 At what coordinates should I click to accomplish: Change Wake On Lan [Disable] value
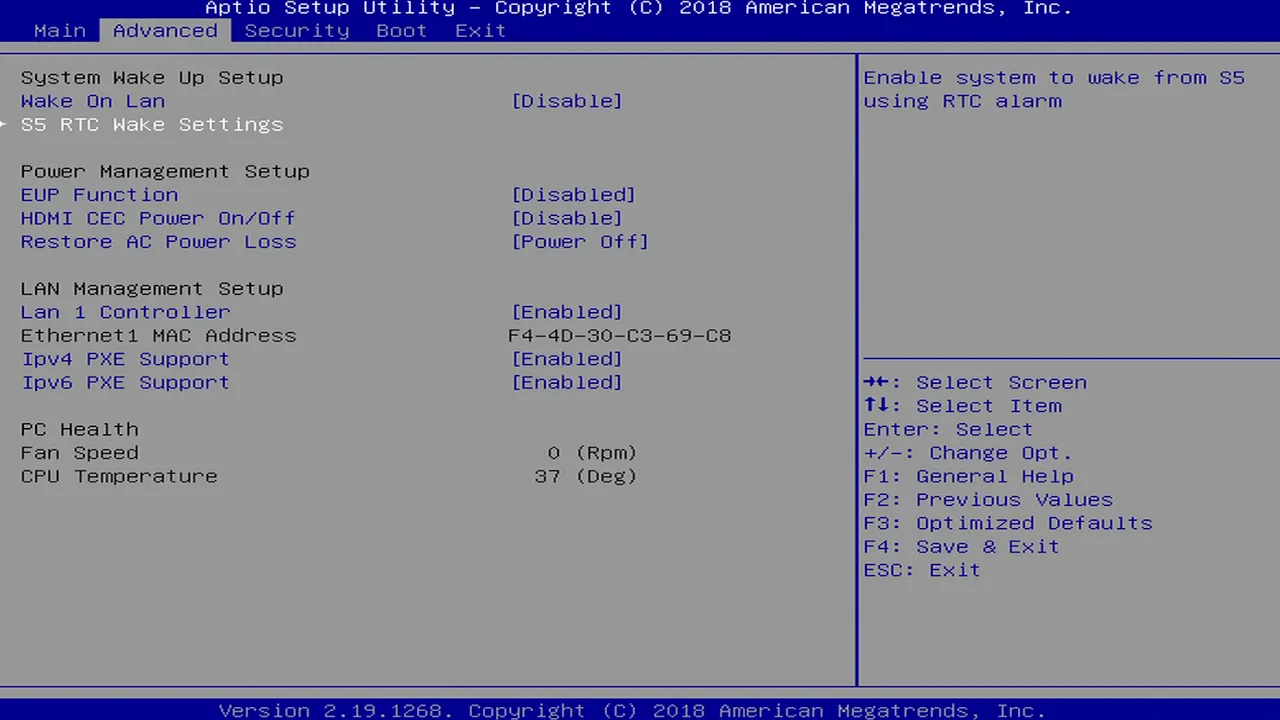tap(567, 101)
